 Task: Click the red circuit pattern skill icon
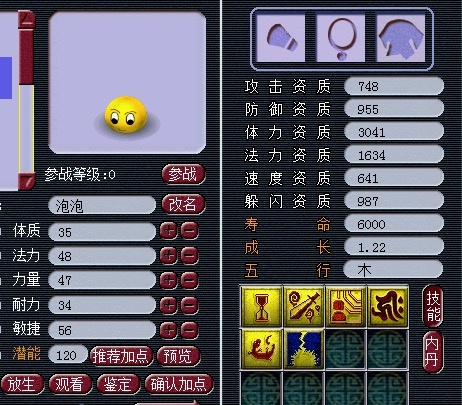coord(346,307)
